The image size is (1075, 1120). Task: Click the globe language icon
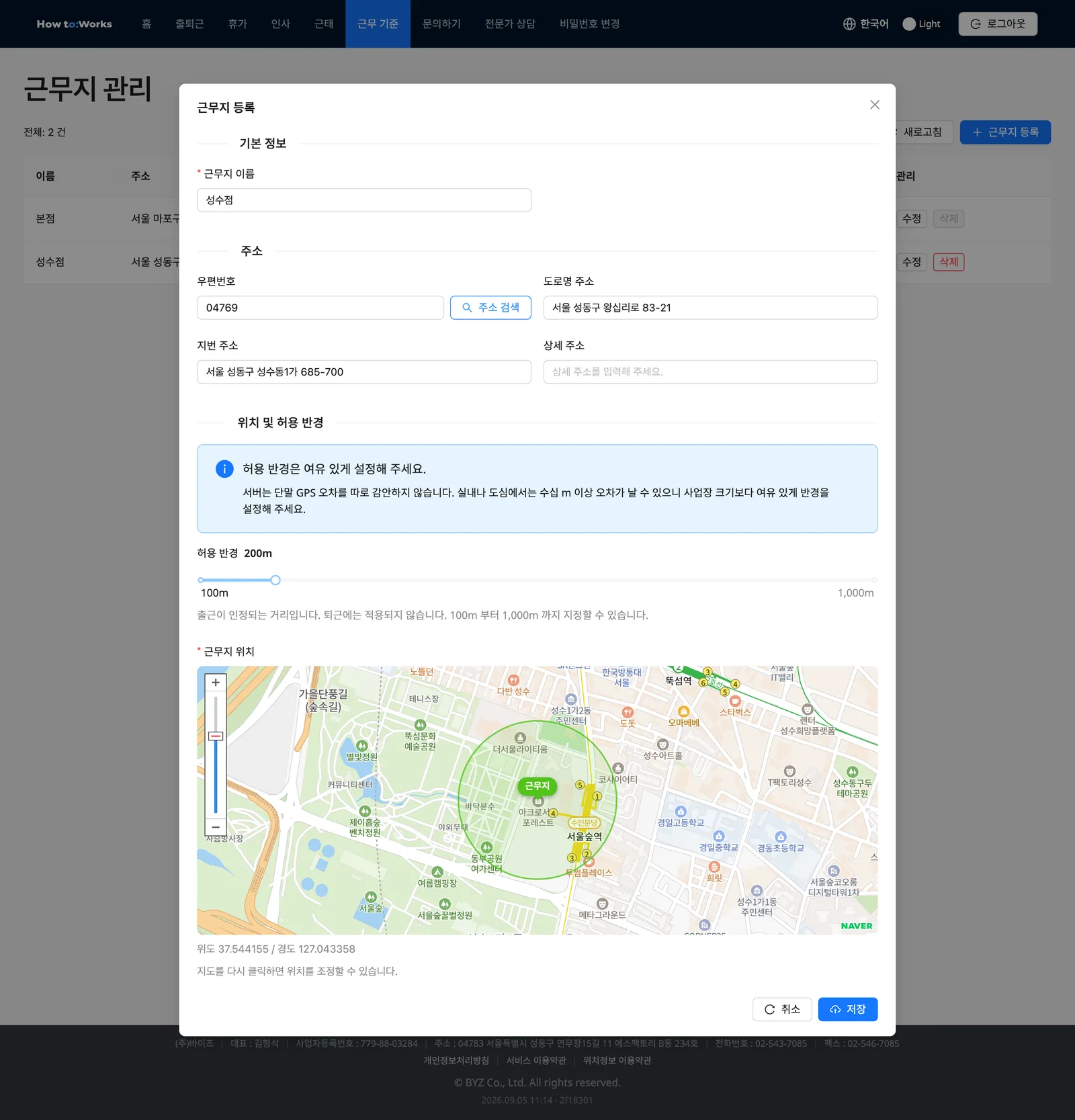tap(849, 24)
